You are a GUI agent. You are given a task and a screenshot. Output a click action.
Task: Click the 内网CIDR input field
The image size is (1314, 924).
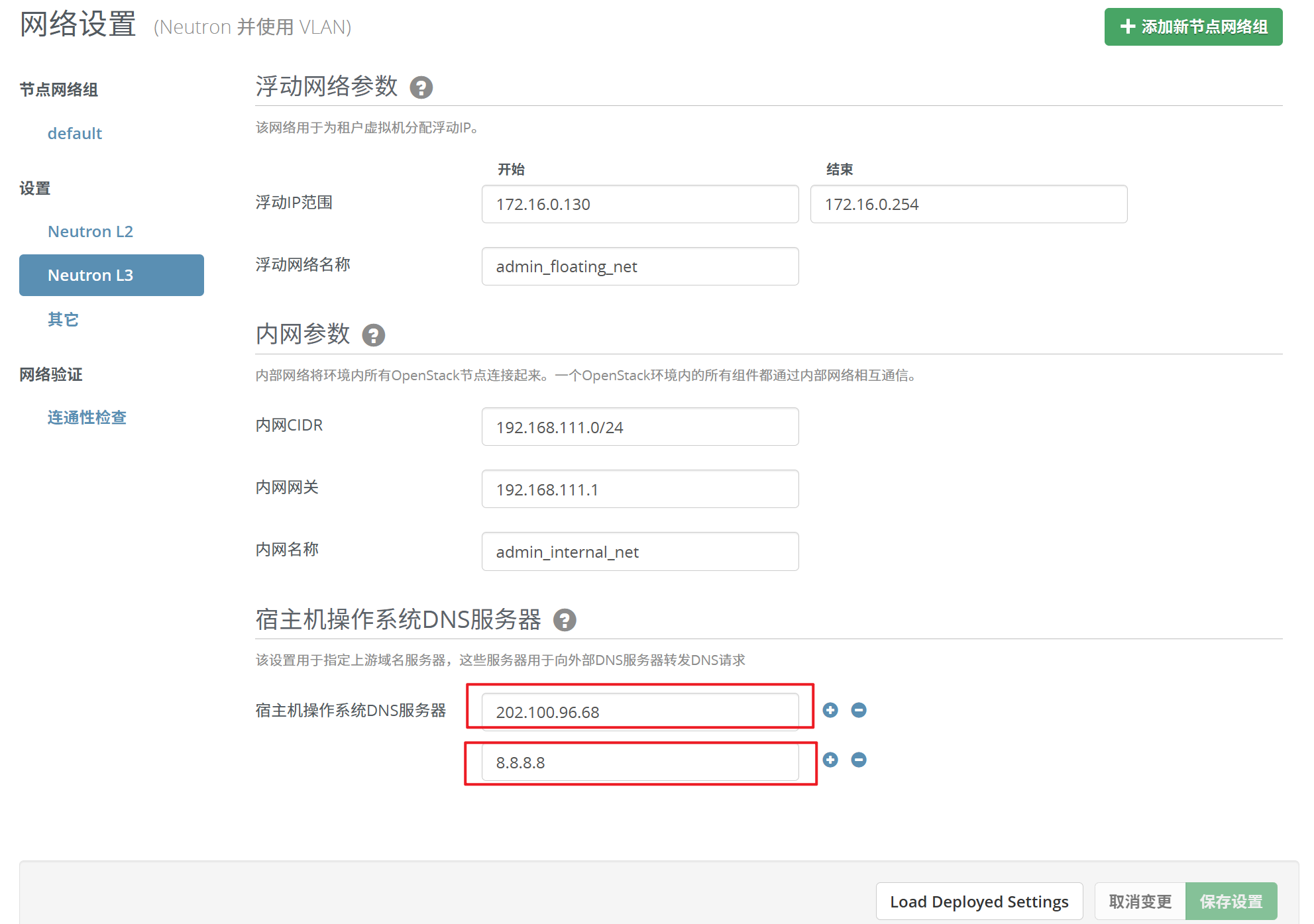click(x=639, y=427)
